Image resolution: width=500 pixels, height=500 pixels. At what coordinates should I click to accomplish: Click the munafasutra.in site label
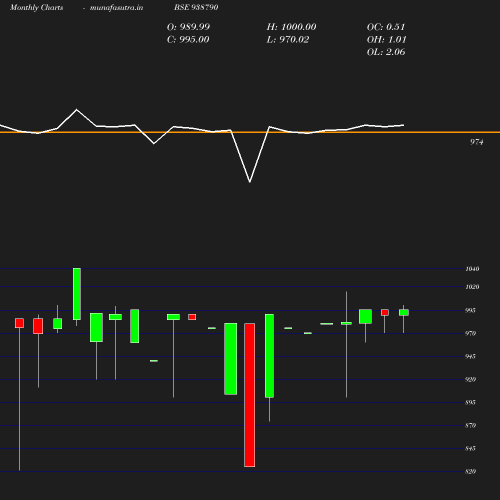coord(116,8)
